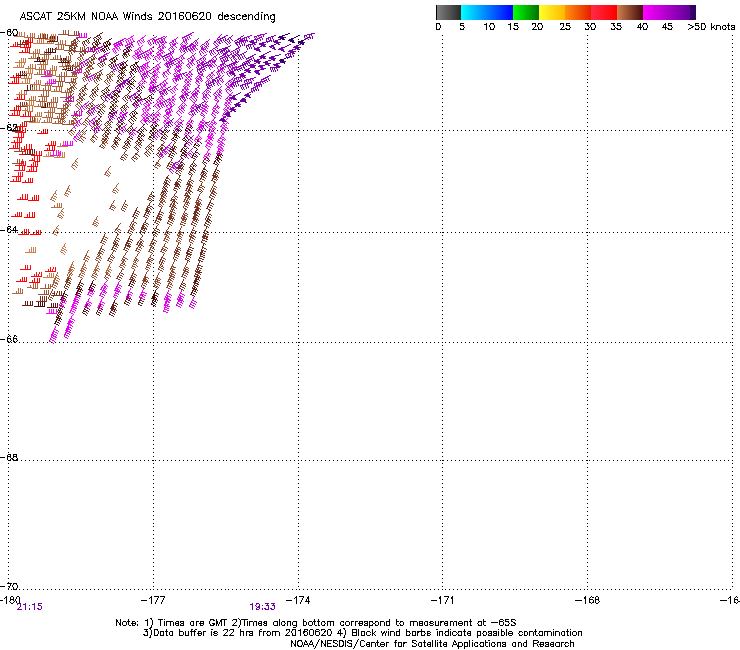The width and height of the screenshot is (740, 650).
Task: Click the yellow 20-25 knots legend segment
Action: coord(552,12)
